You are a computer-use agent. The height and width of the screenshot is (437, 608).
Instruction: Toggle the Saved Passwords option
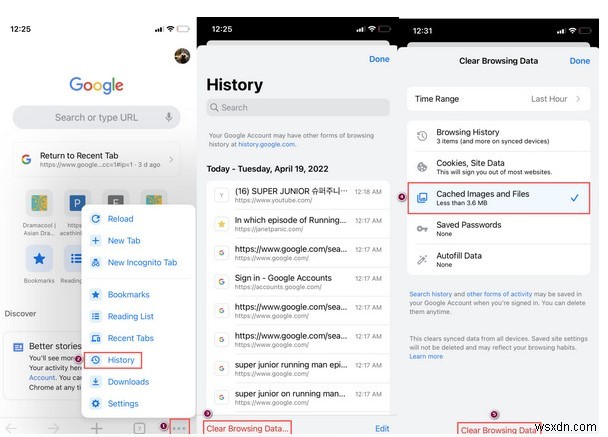(498, 229)
